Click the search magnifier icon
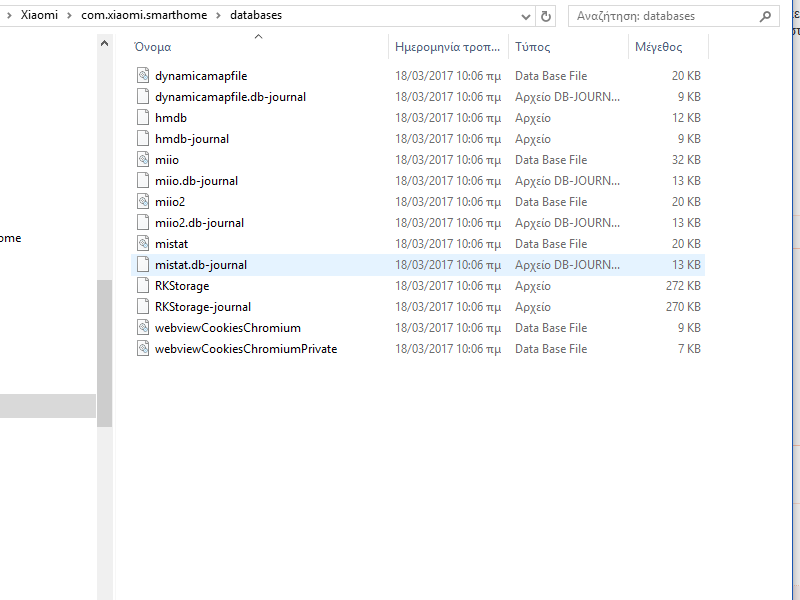This screenshot has width=800, height=600. pyautogui.click(x=765, y=16)
